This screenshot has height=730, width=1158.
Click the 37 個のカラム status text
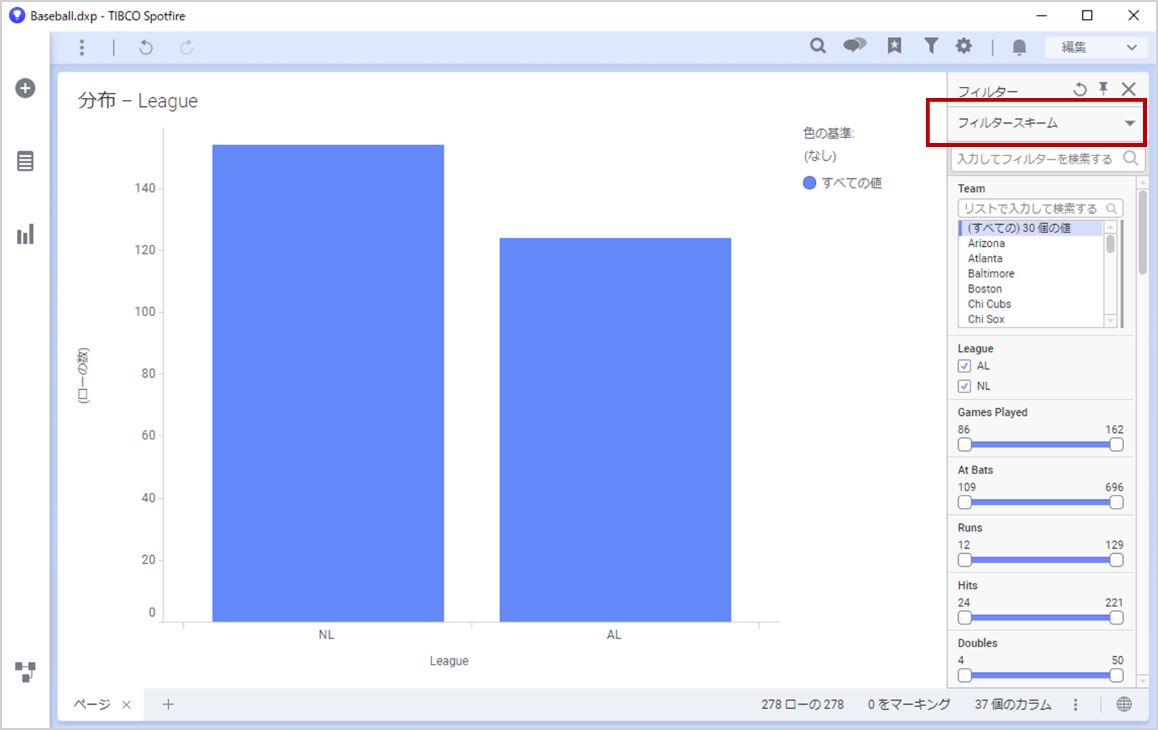coord(1013,704)
